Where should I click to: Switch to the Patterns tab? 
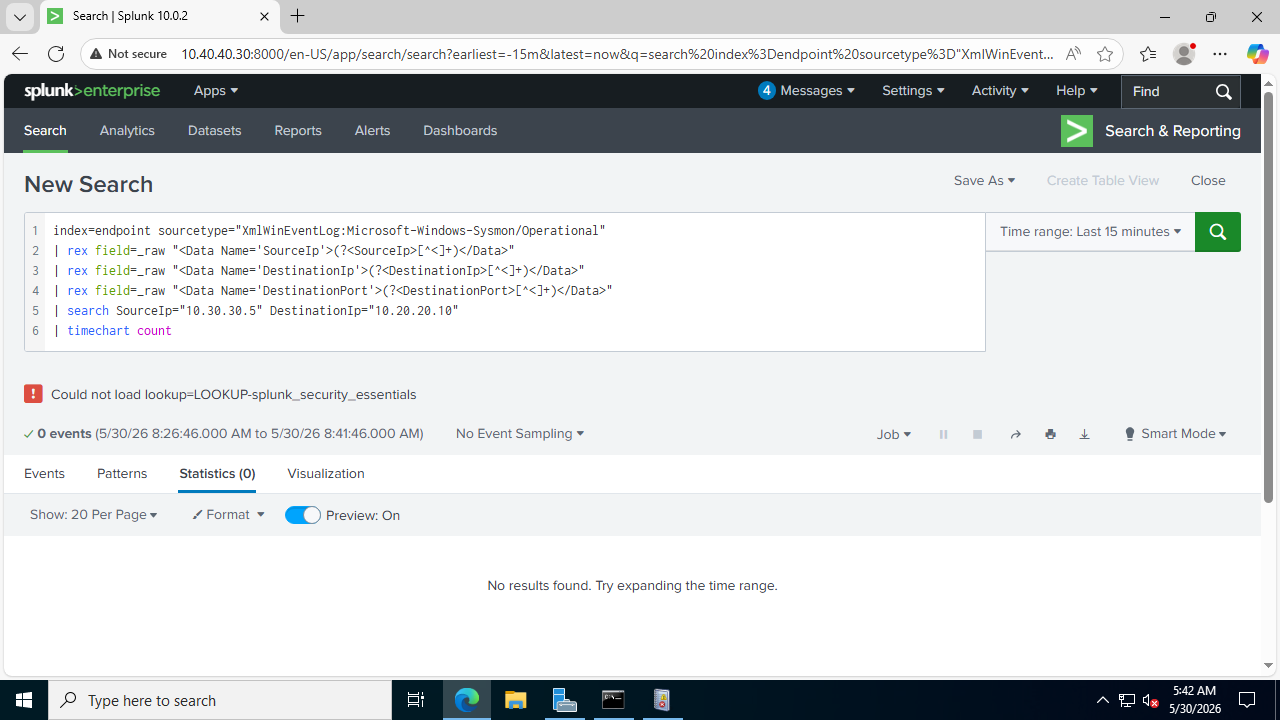pos(122,474)
